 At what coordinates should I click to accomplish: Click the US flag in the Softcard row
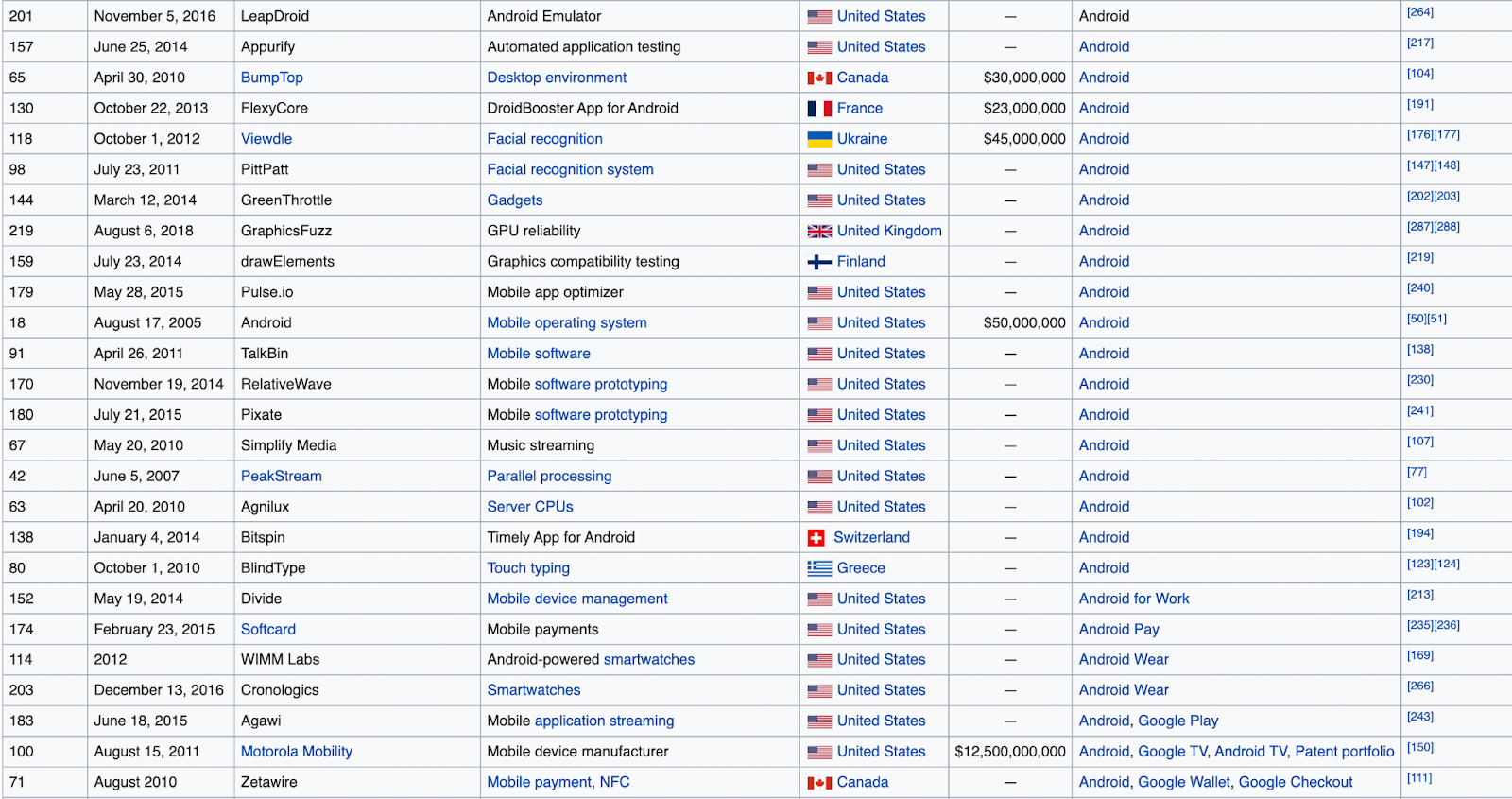pyautogui.click(x=819, y=630)
